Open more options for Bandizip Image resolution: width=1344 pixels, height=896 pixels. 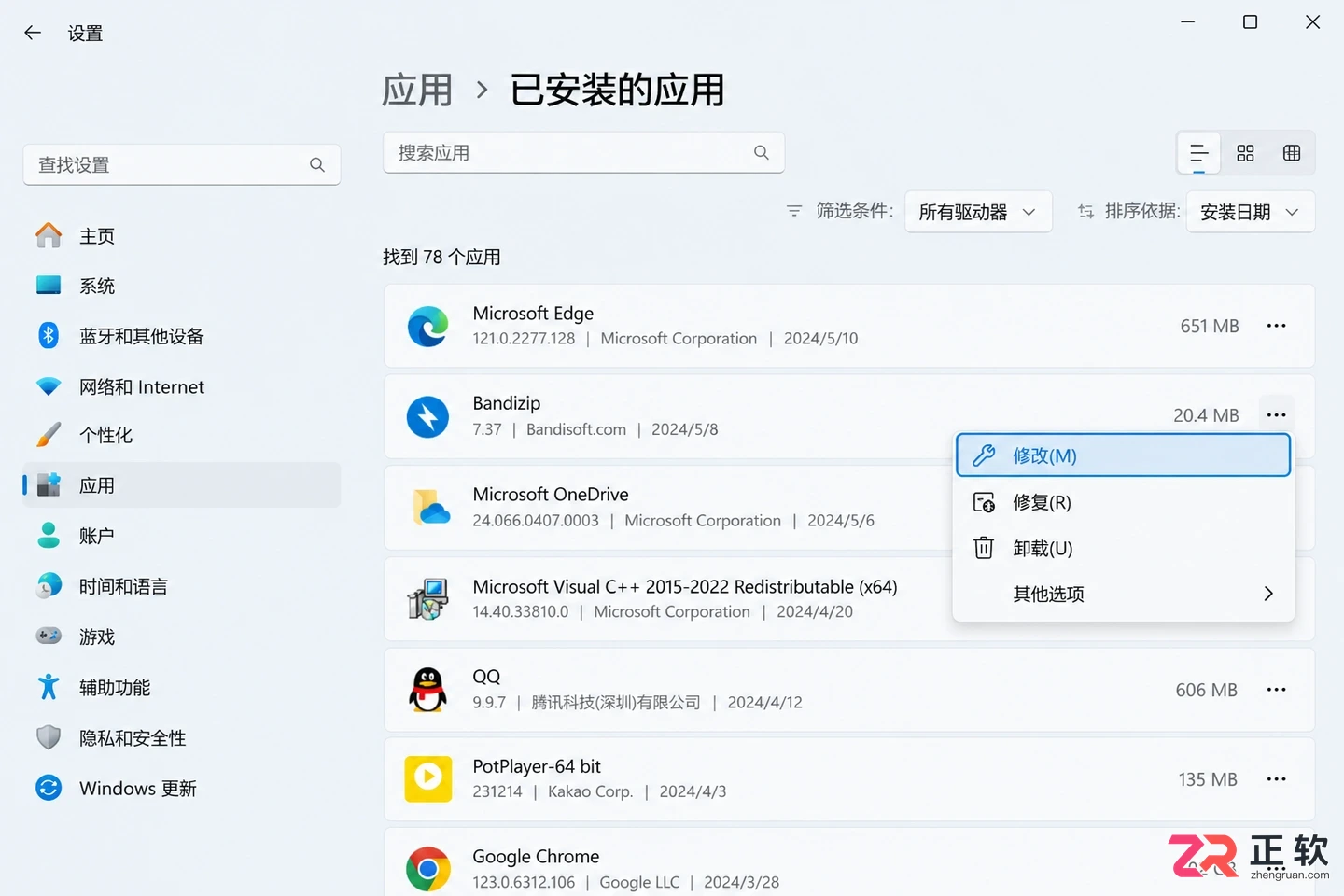1276,415
